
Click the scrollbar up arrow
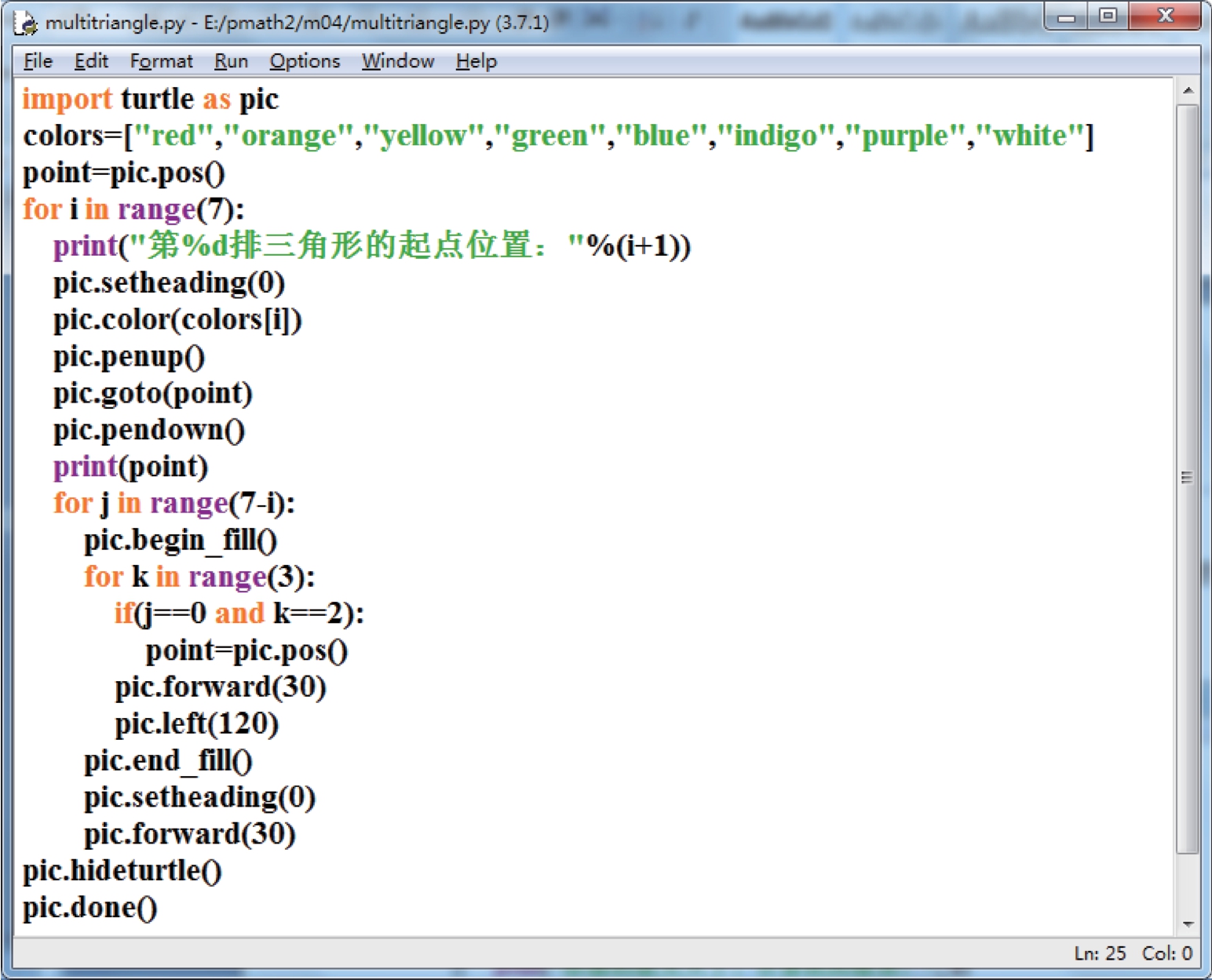click(1188, 91)
